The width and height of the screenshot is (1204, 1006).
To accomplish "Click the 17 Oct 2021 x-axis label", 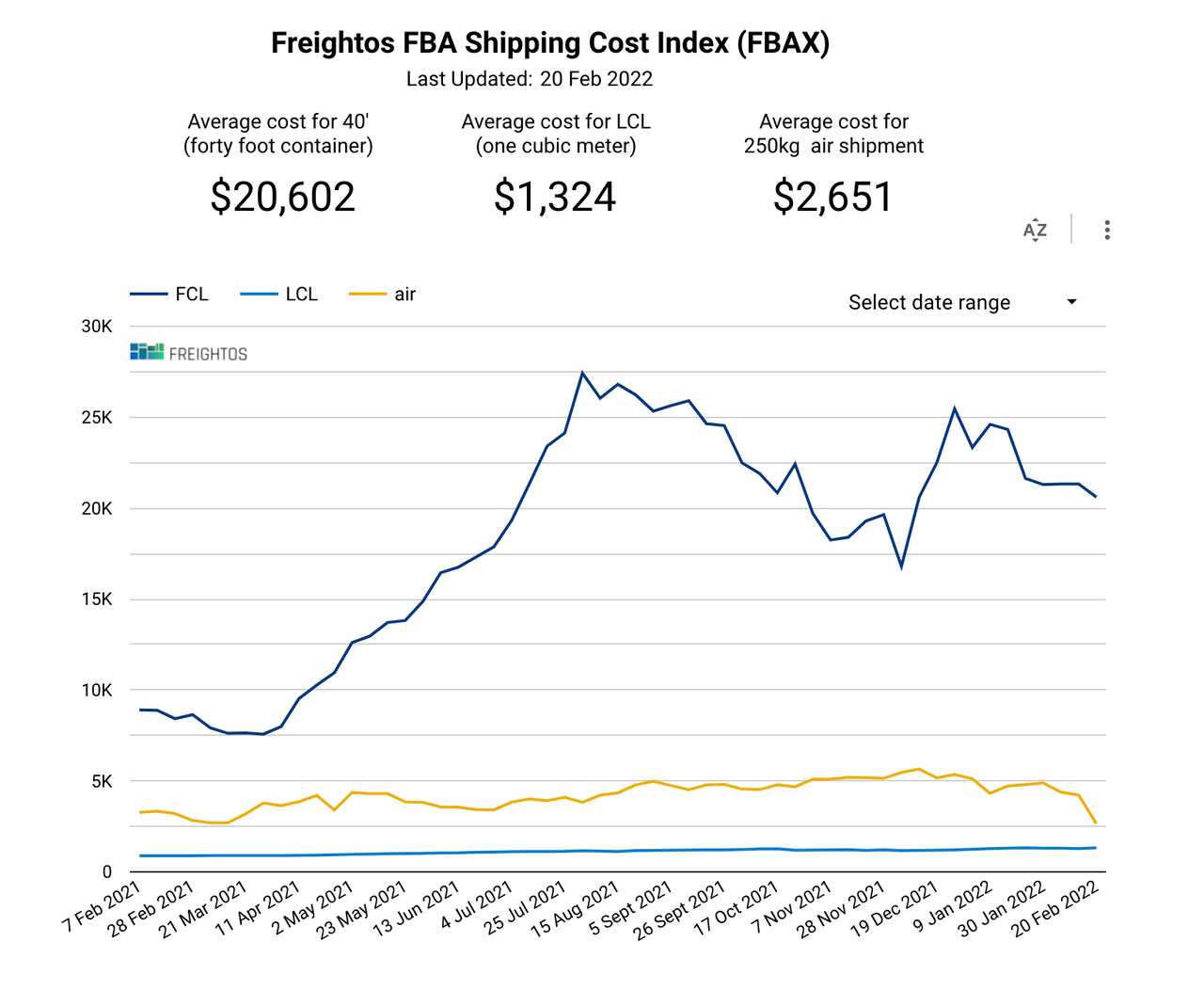I will (x=736, y=908).
